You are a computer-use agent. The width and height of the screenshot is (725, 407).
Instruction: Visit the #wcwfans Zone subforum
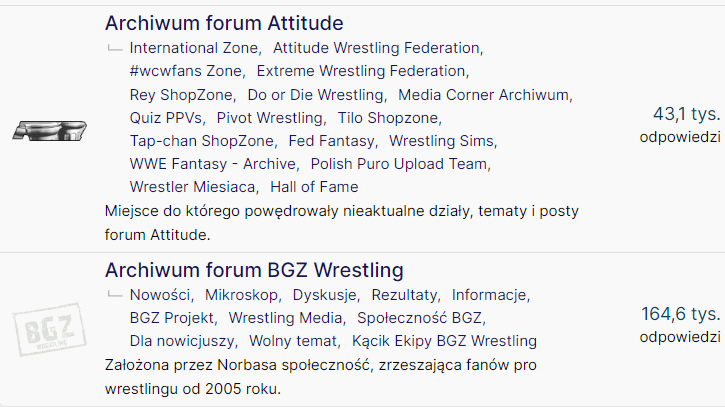click(x=186, y=71)
